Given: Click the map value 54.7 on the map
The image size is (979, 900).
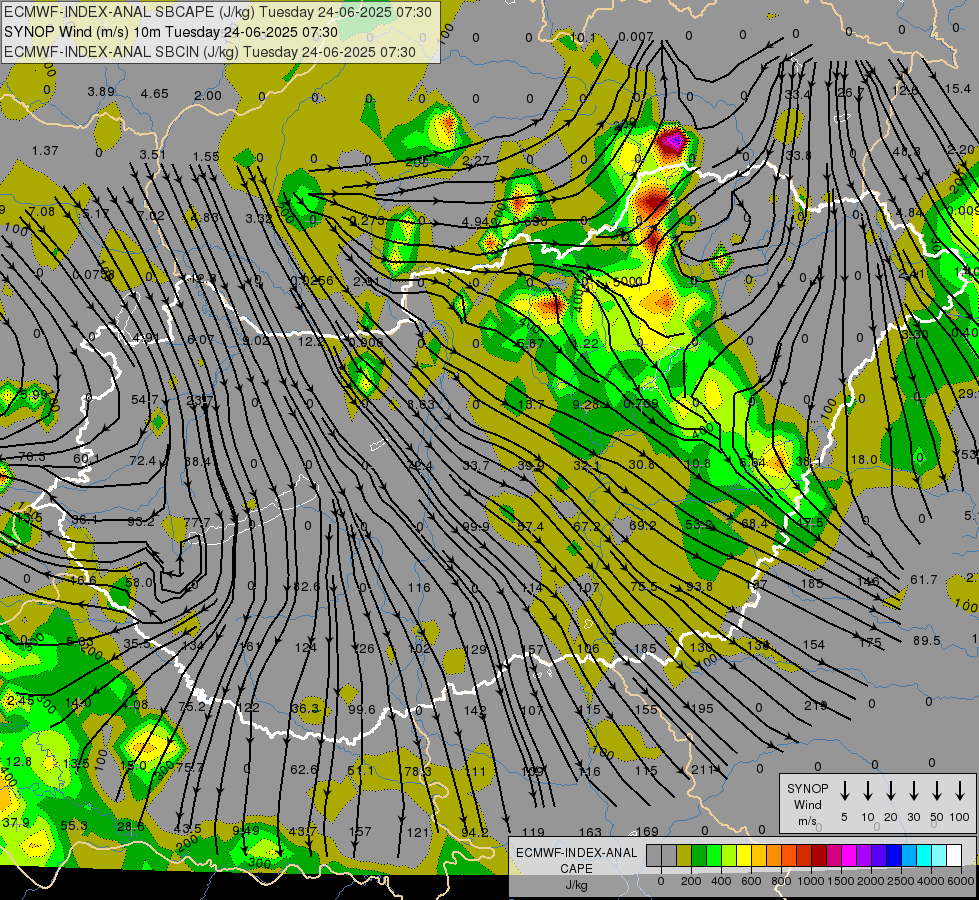Looking at the screenshot, I should [144, 399].
